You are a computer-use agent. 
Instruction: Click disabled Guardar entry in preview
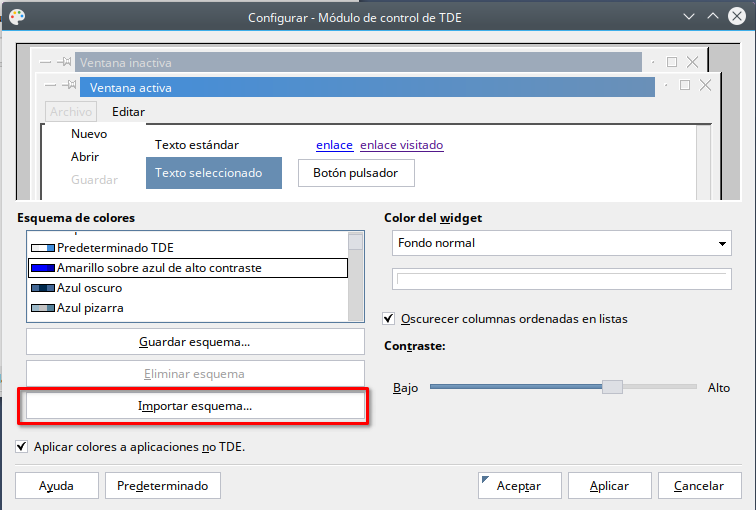click(94, 180)
